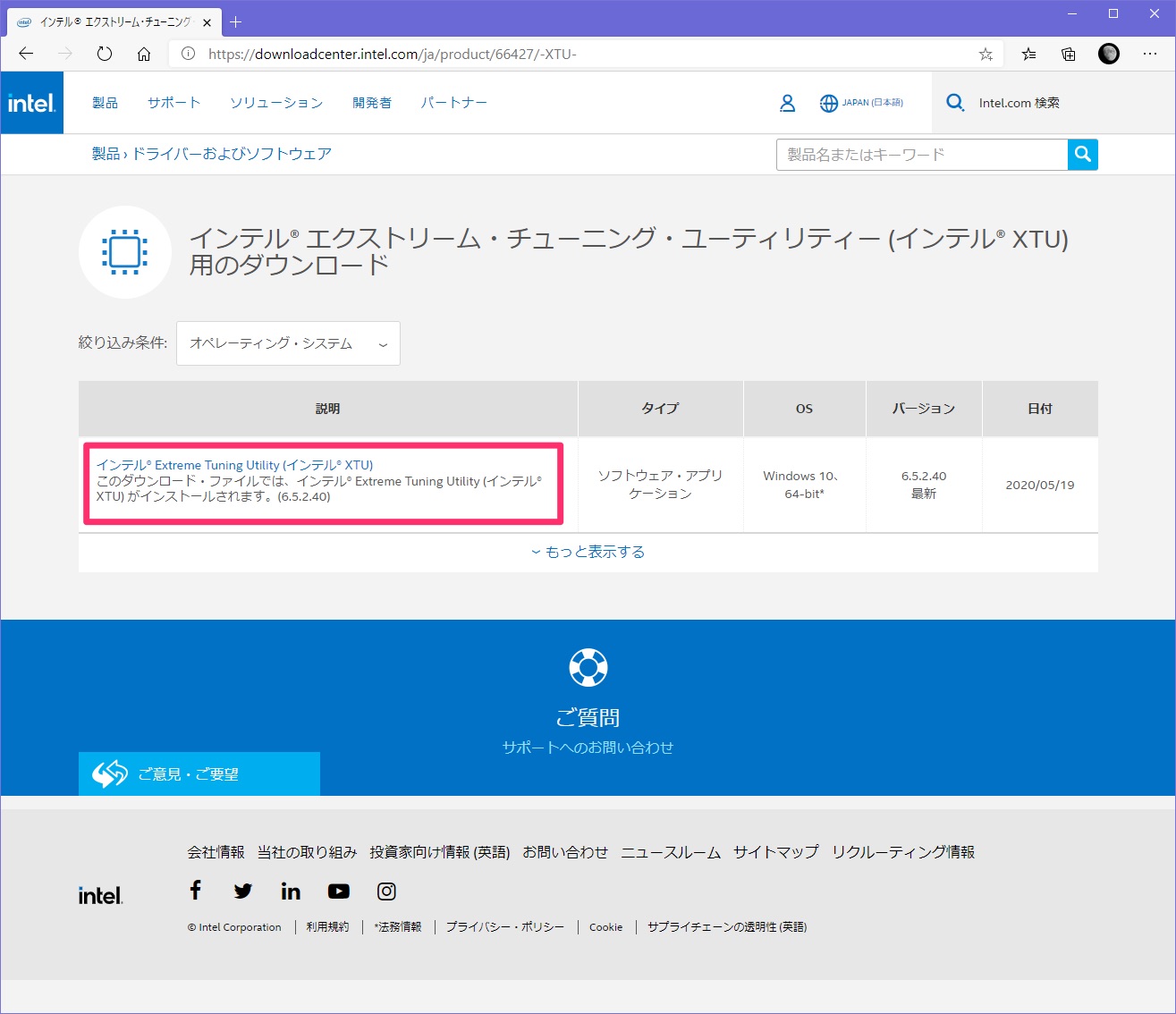Open the 開発者 menu
Viewport: 1176px width, 1014px height.
pyautogui.click(x=372, y=103)
